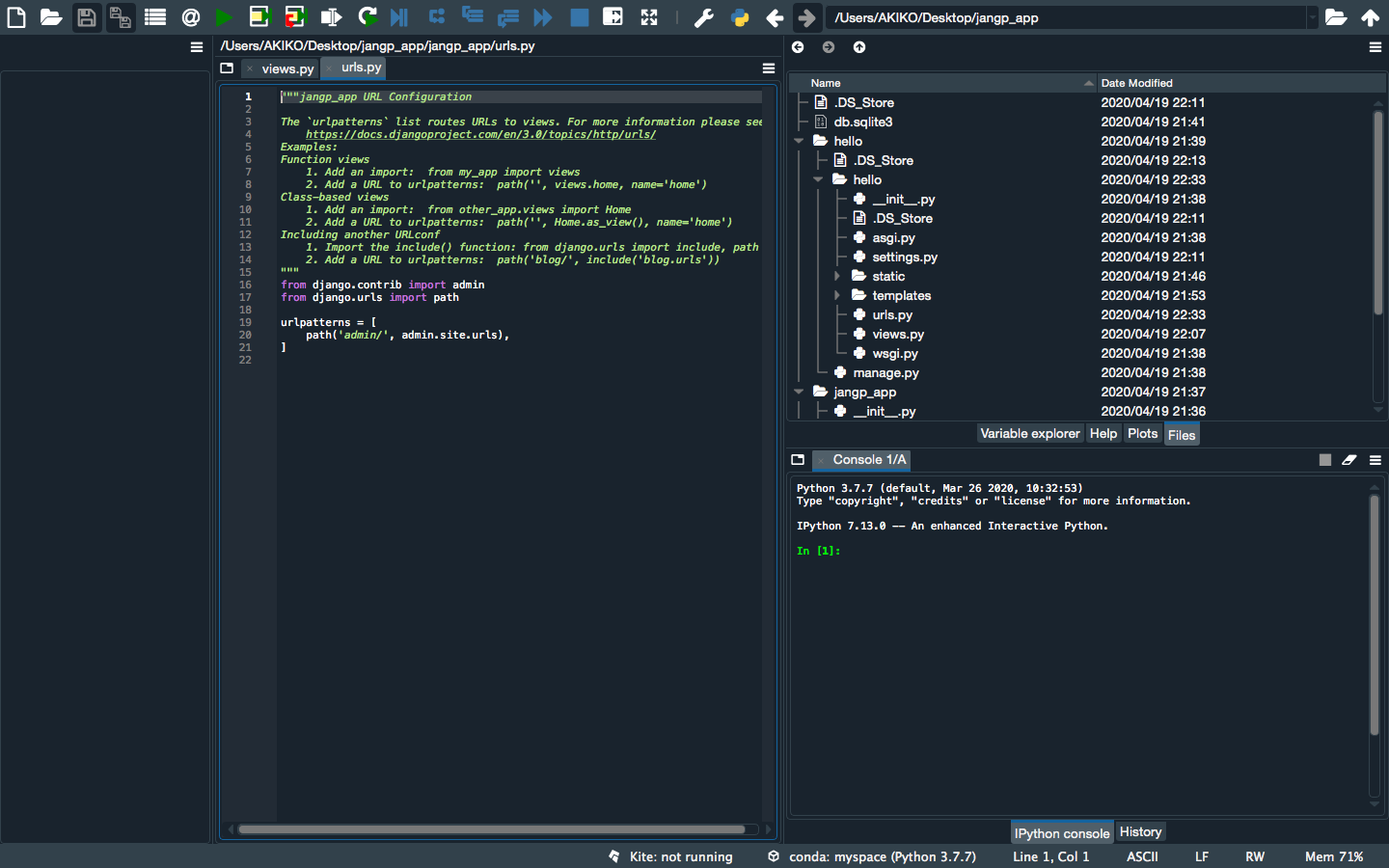Stop the running execution

pos(579,16)
